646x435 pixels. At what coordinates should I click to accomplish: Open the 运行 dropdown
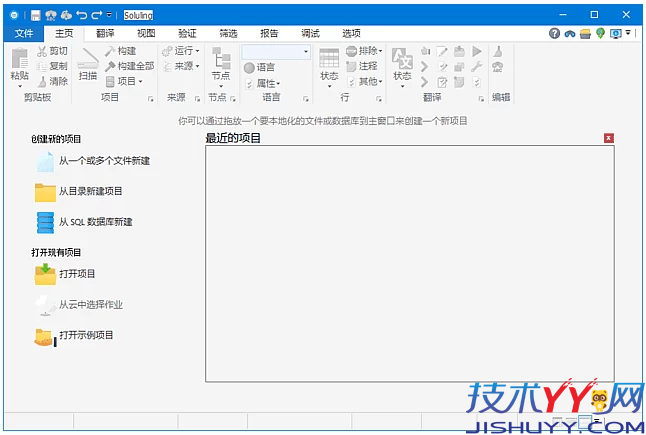click(x=181, y=51)
